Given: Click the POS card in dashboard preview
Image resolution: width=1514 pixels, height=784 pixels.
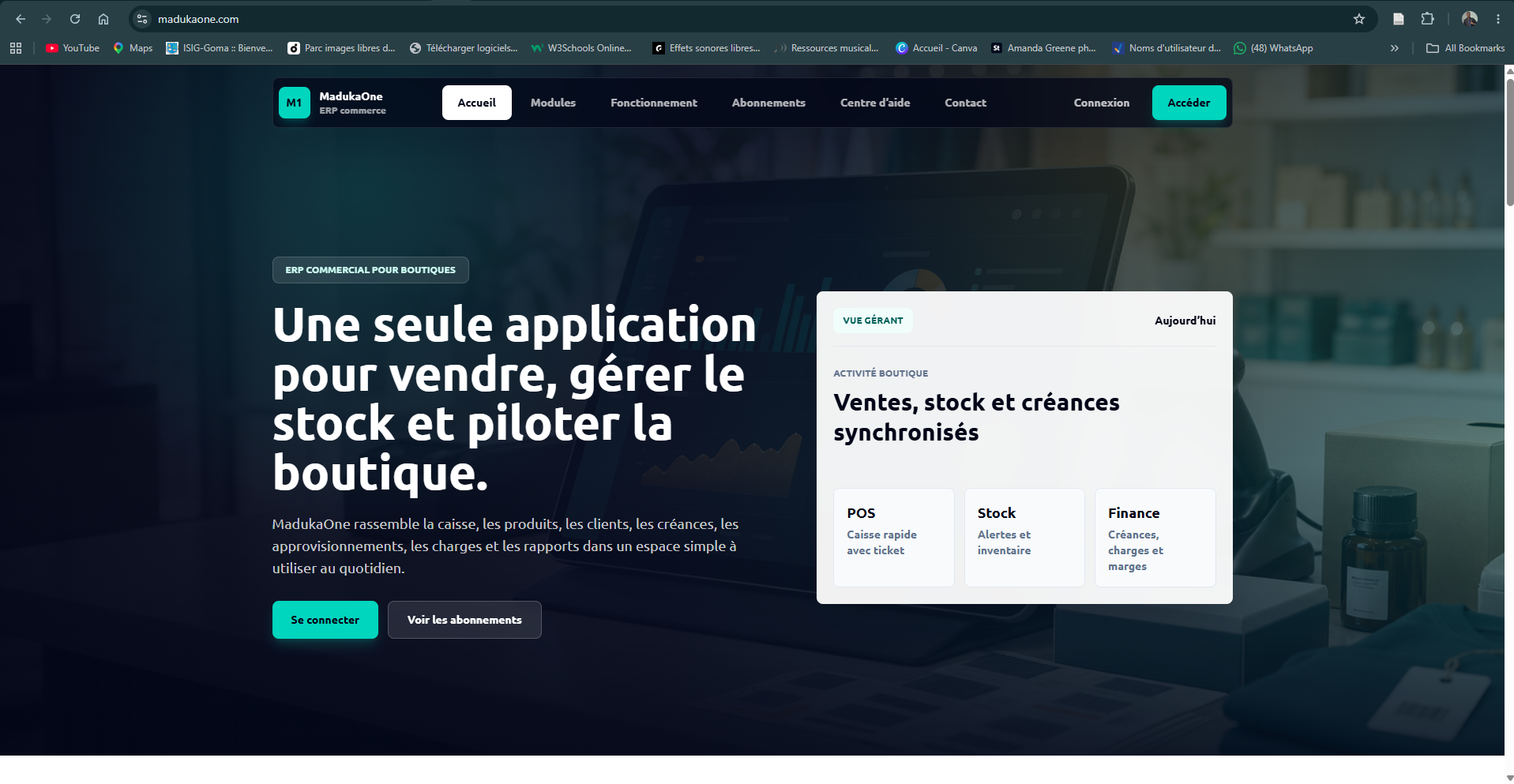Looking at the screenshot, I should (x=894, y=538).
